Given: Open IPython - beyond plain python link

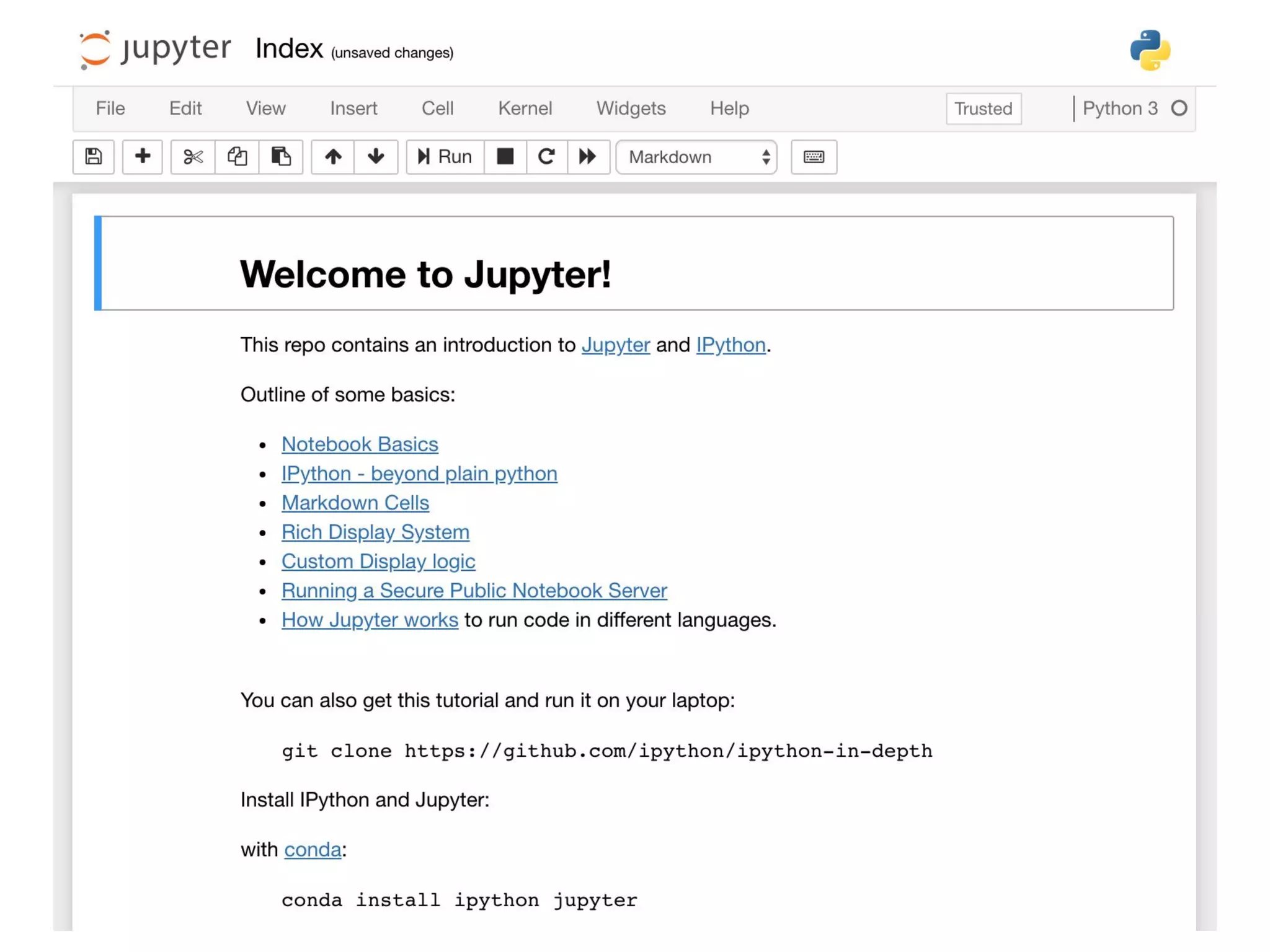Looking at the screenshot, I should click(x=419, y=474).
